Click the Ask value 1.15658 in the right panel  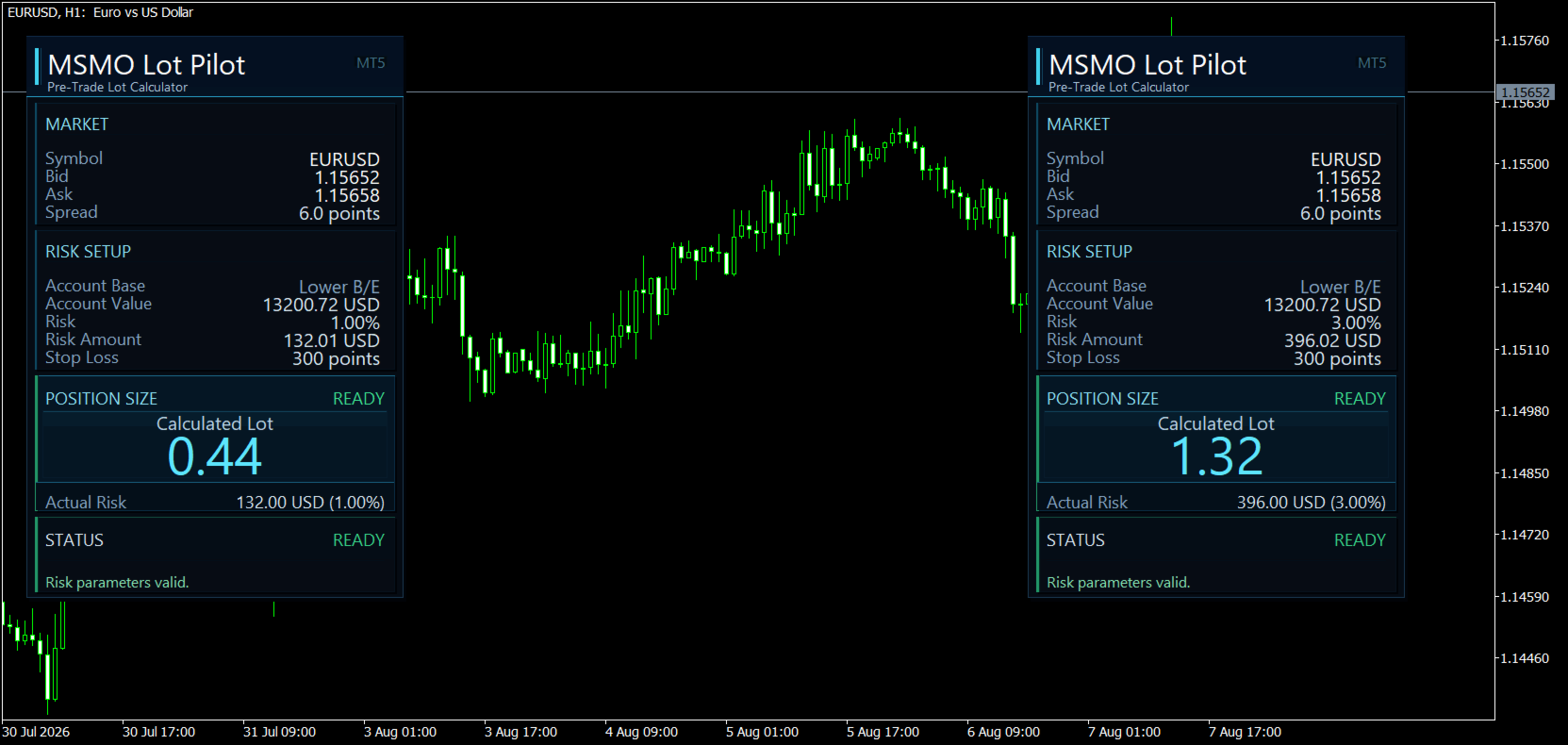tap(1348, 195)
